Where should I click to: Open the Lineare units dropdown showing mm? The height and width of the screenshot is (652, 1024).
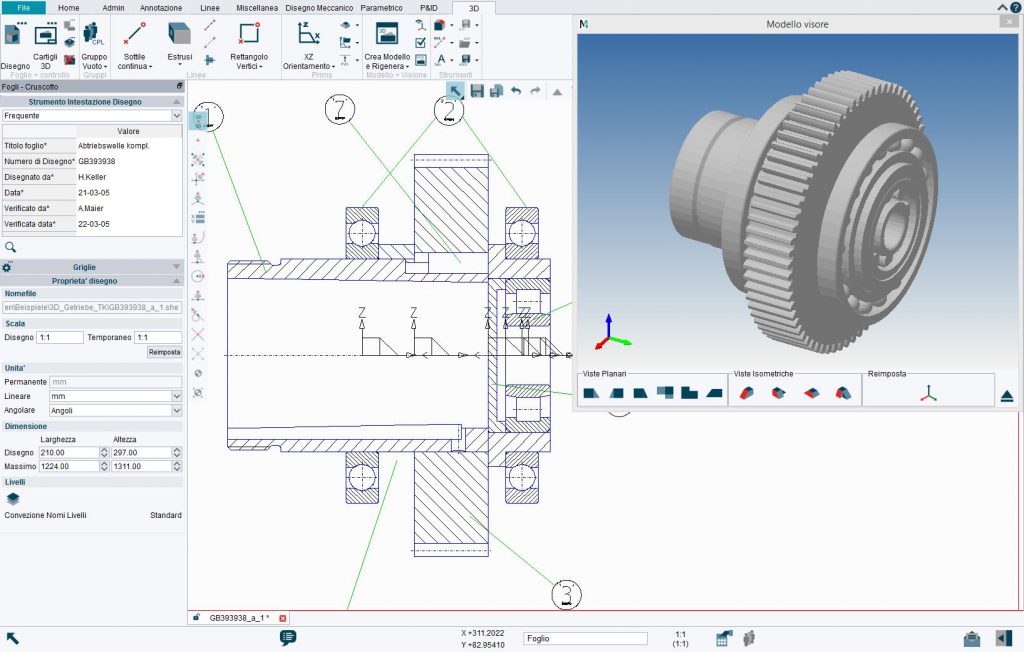(x=175, y=396)
